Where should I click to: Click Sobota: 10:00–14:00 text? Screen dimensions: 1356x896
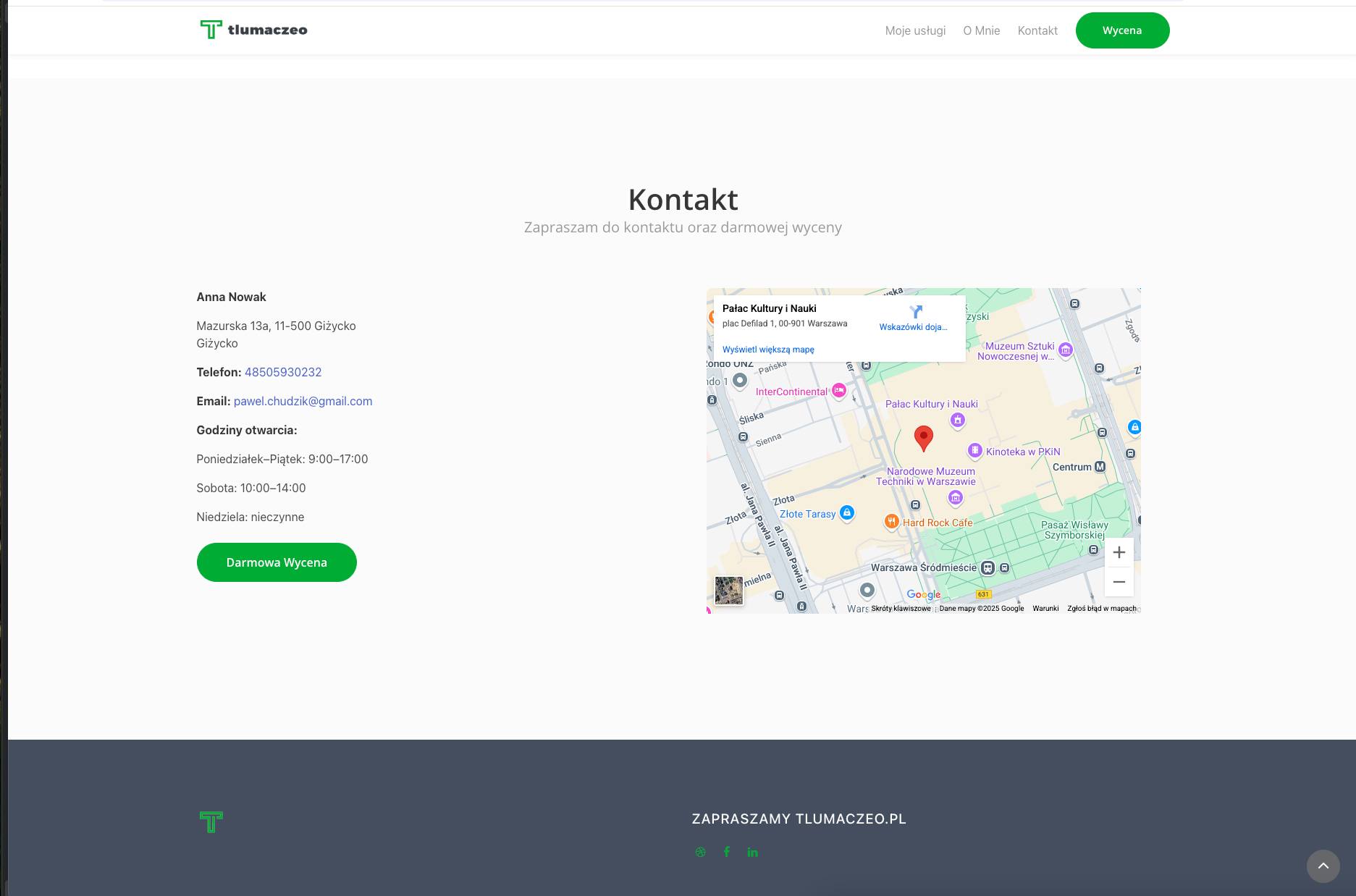tap(250, 488)
